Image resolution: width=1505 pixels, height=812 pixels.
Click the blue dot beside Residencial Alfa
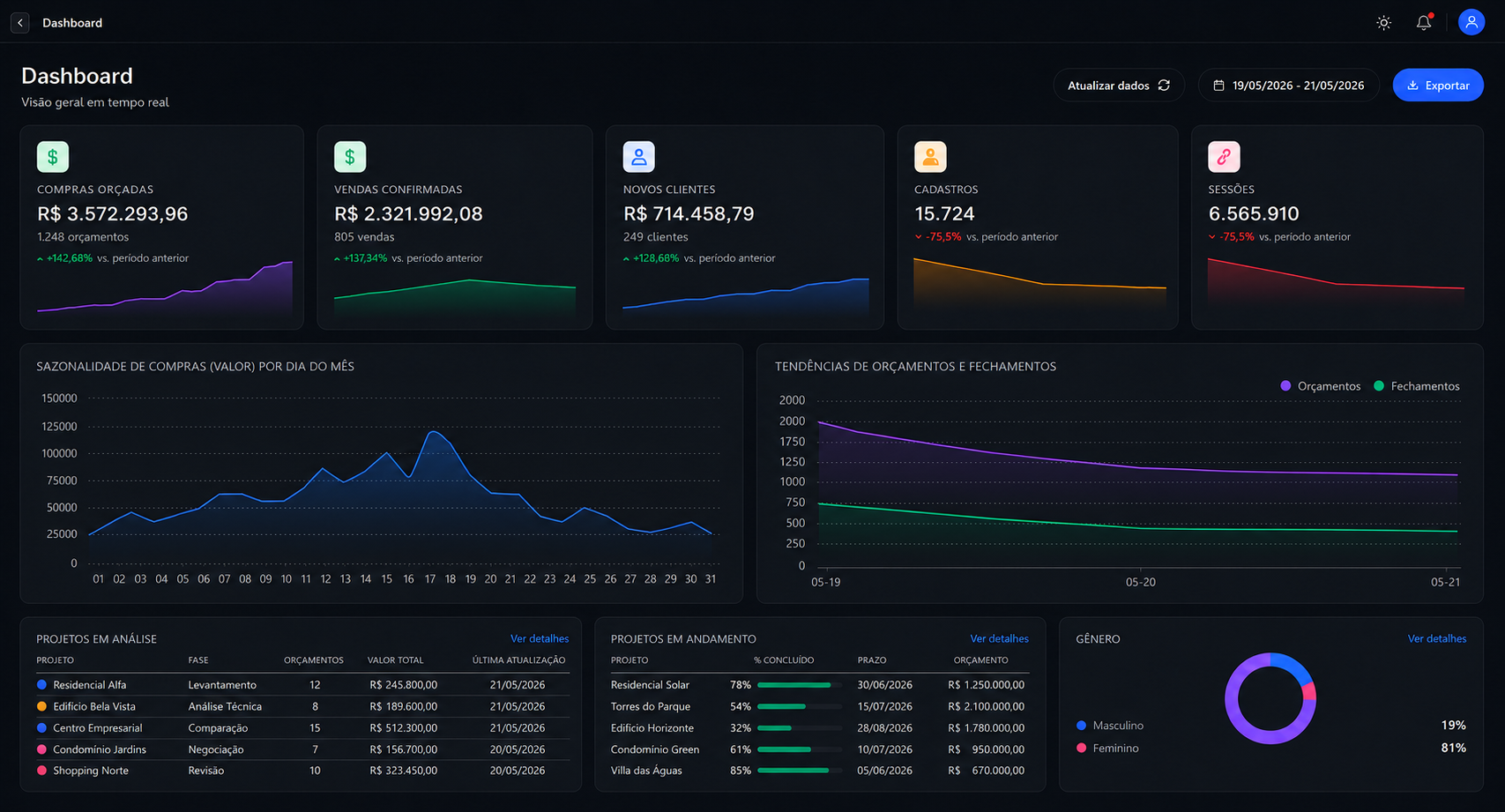point(41,684)
